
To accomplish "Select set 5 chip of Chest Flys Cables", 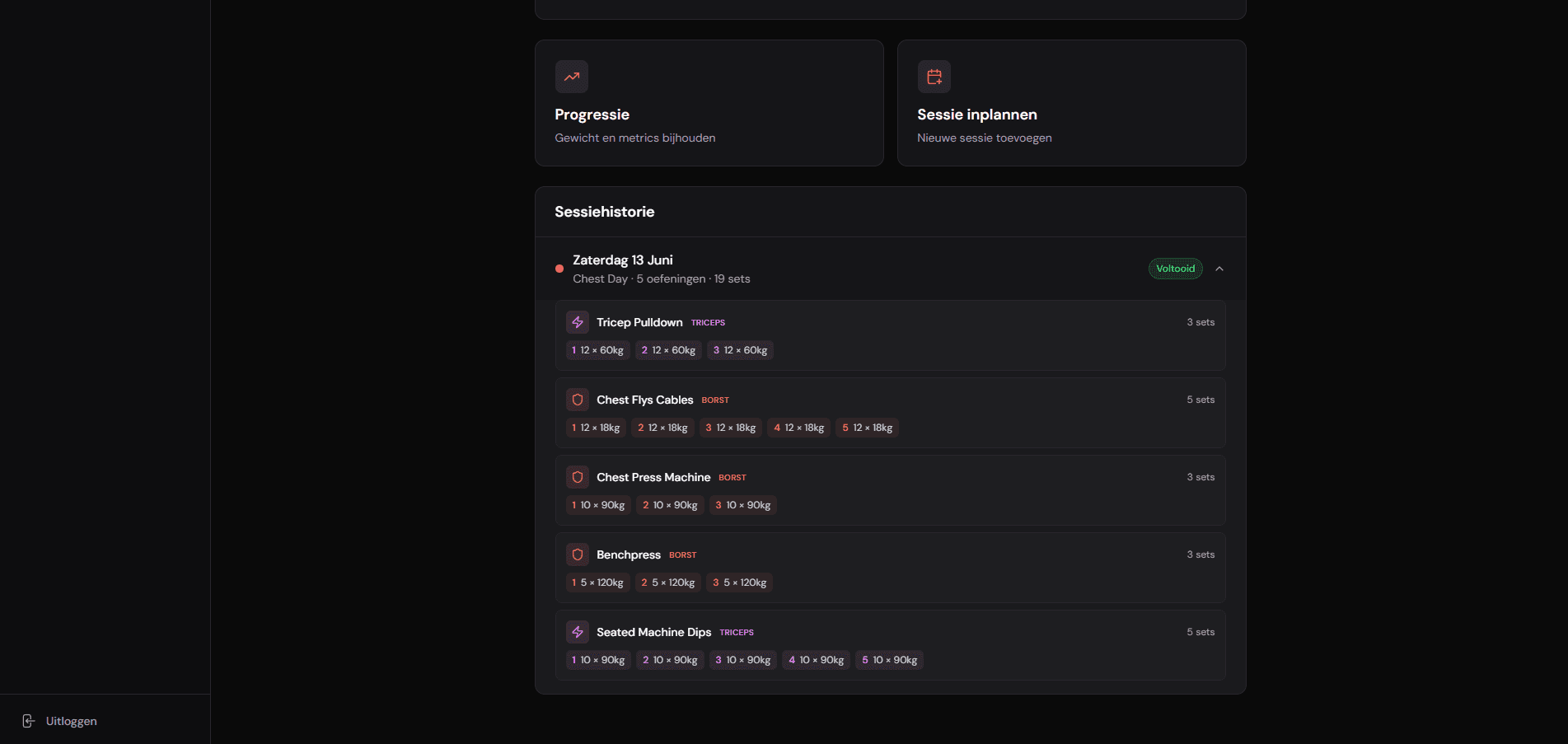I will tap(868, 428).
